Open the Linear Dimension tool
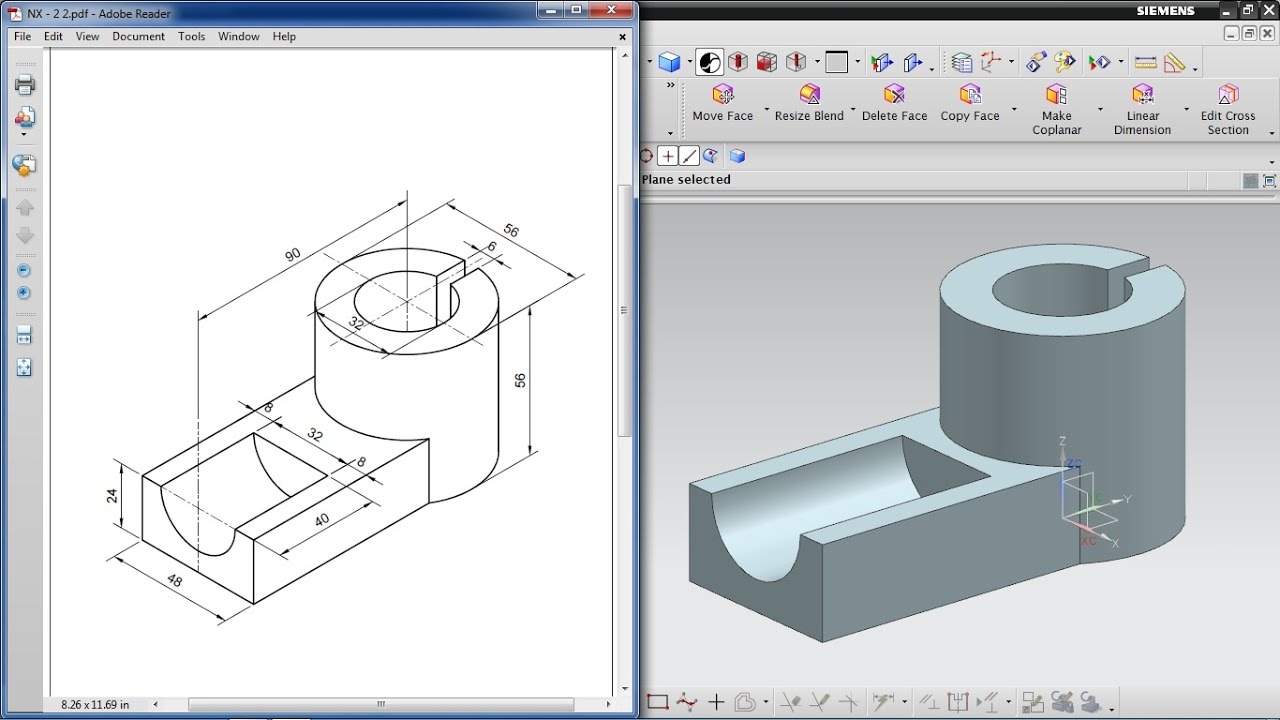 (x=1142, y=109)
